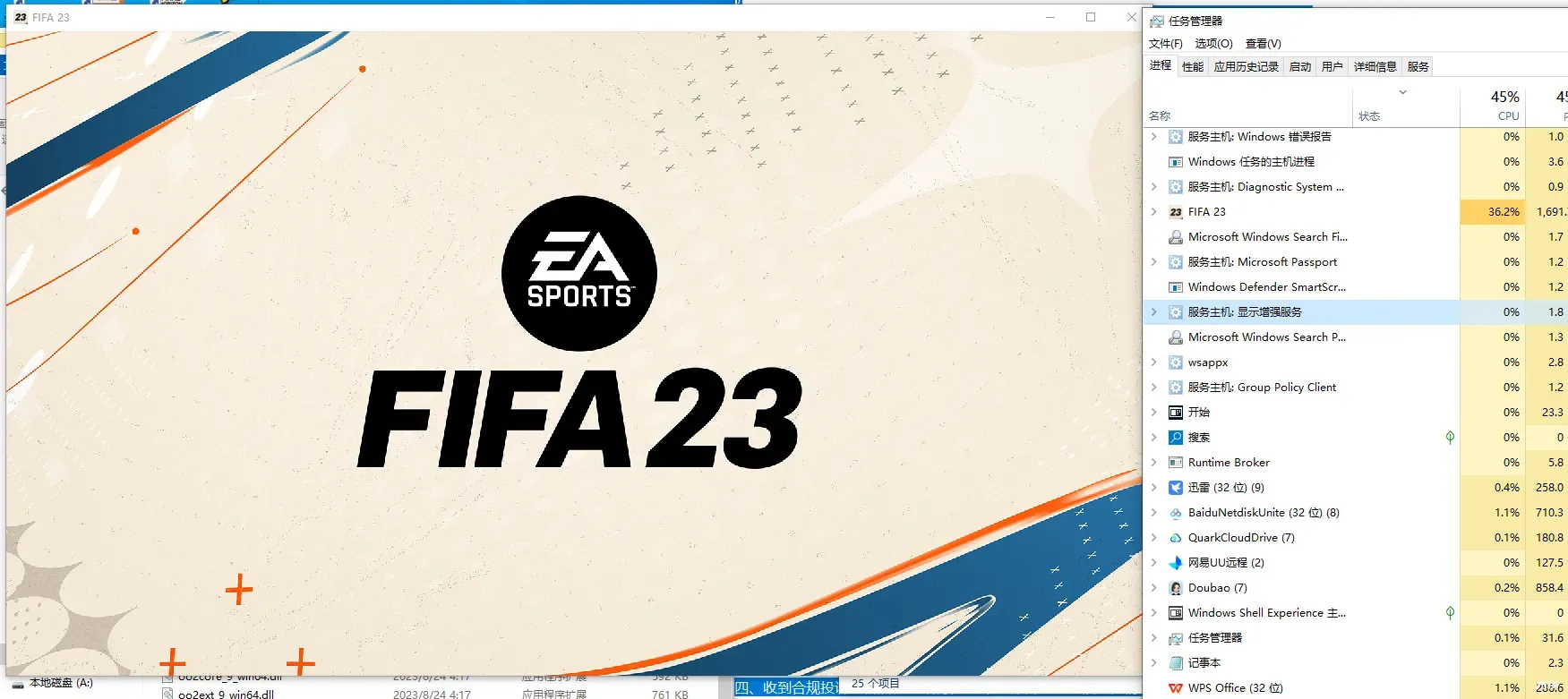Viewport: 1568px width, 699px height.
Task: Switch to the 进程 tab
Action: [1161, 65]
